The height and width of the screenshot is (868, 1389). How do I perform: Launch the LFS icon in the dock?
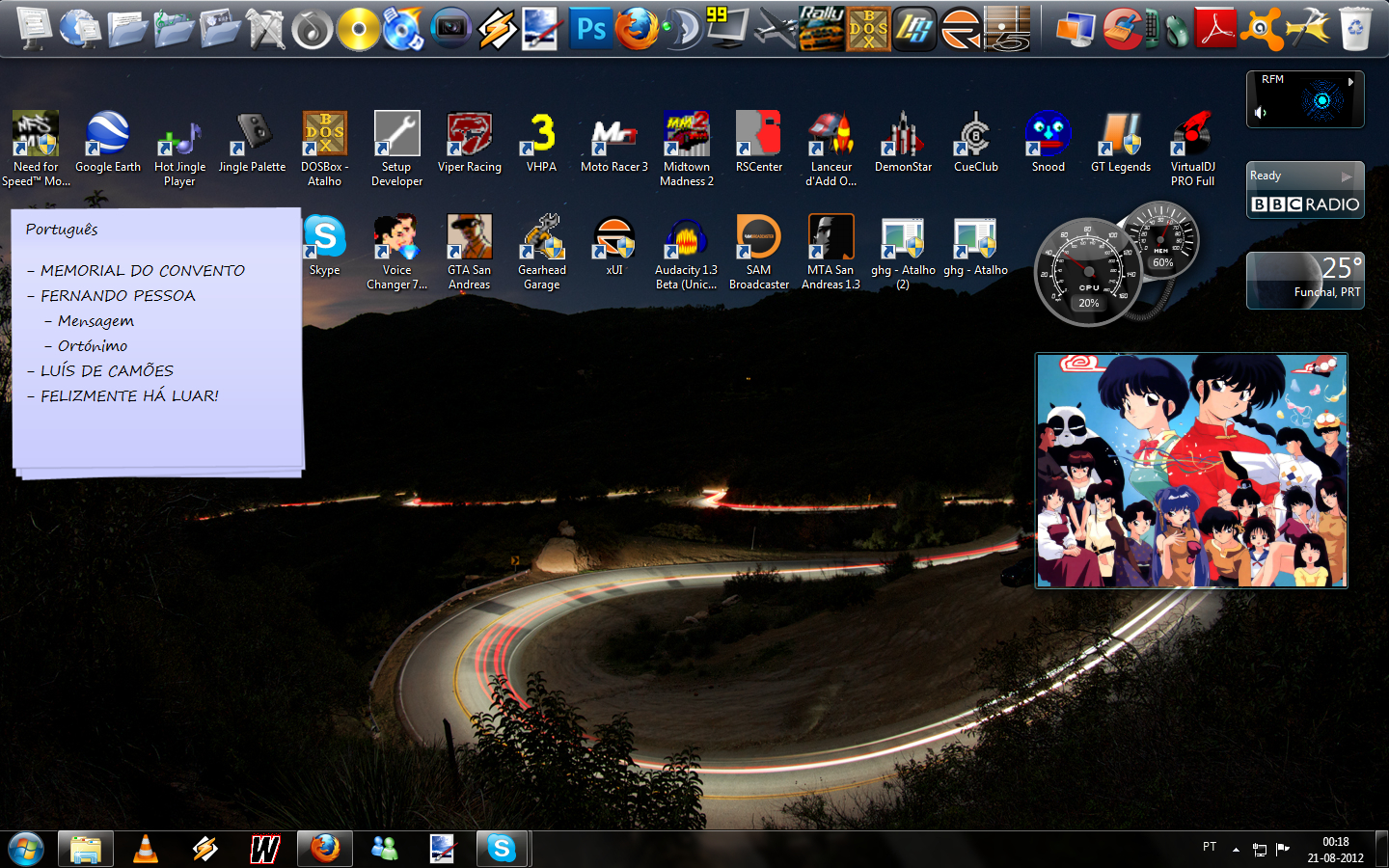coord(914,29)
